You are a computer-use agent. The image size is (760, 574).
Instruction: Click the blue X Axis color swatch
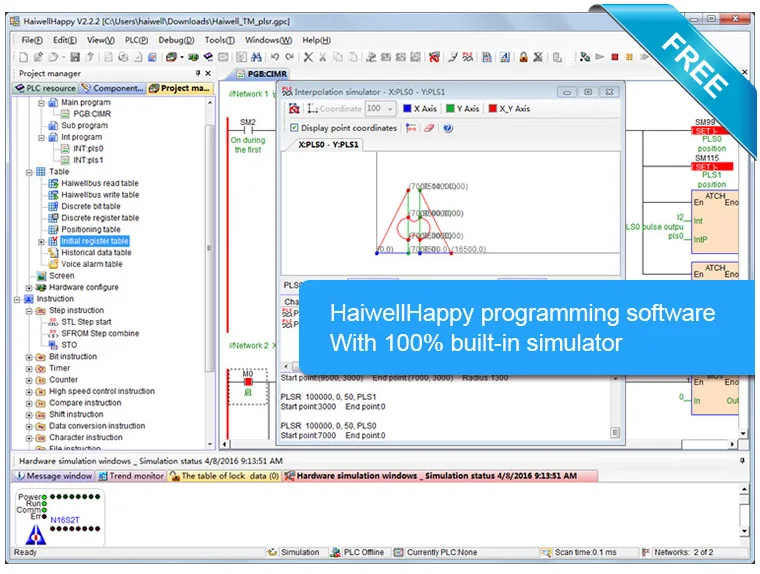pos(407,109)
